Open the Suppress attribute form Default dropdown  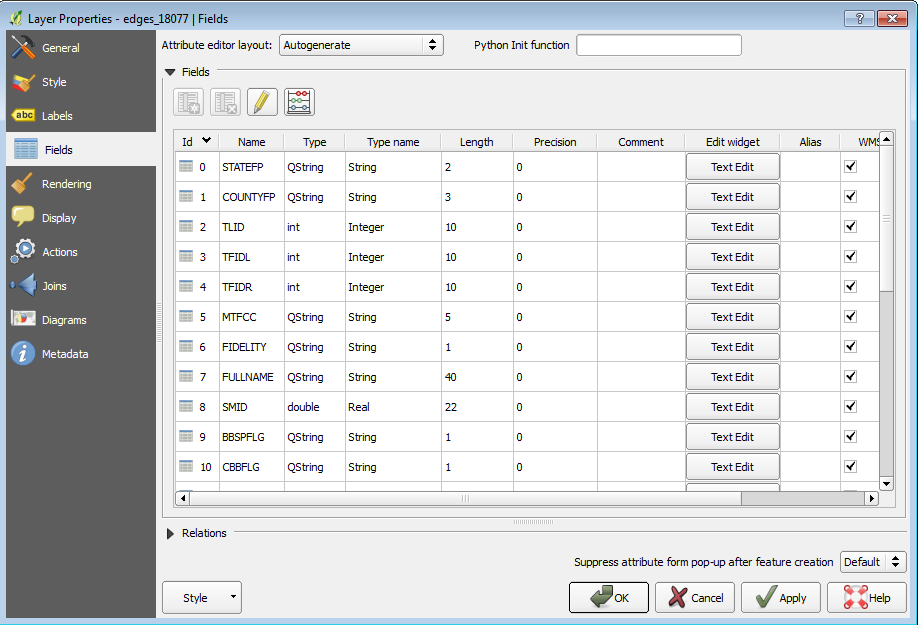pyautogui.click(x=873, y=562)
